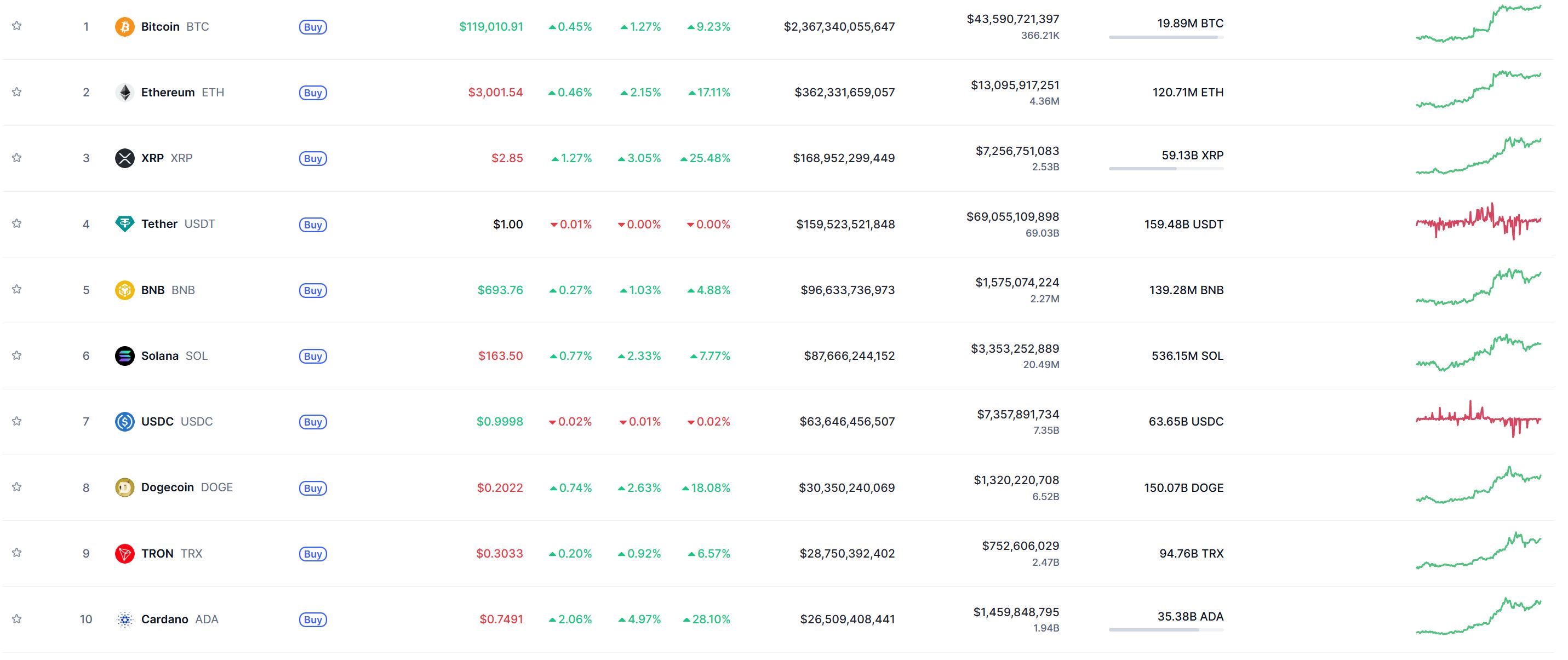Toggle the watchlist star for Ethereum

coord(17,92)
